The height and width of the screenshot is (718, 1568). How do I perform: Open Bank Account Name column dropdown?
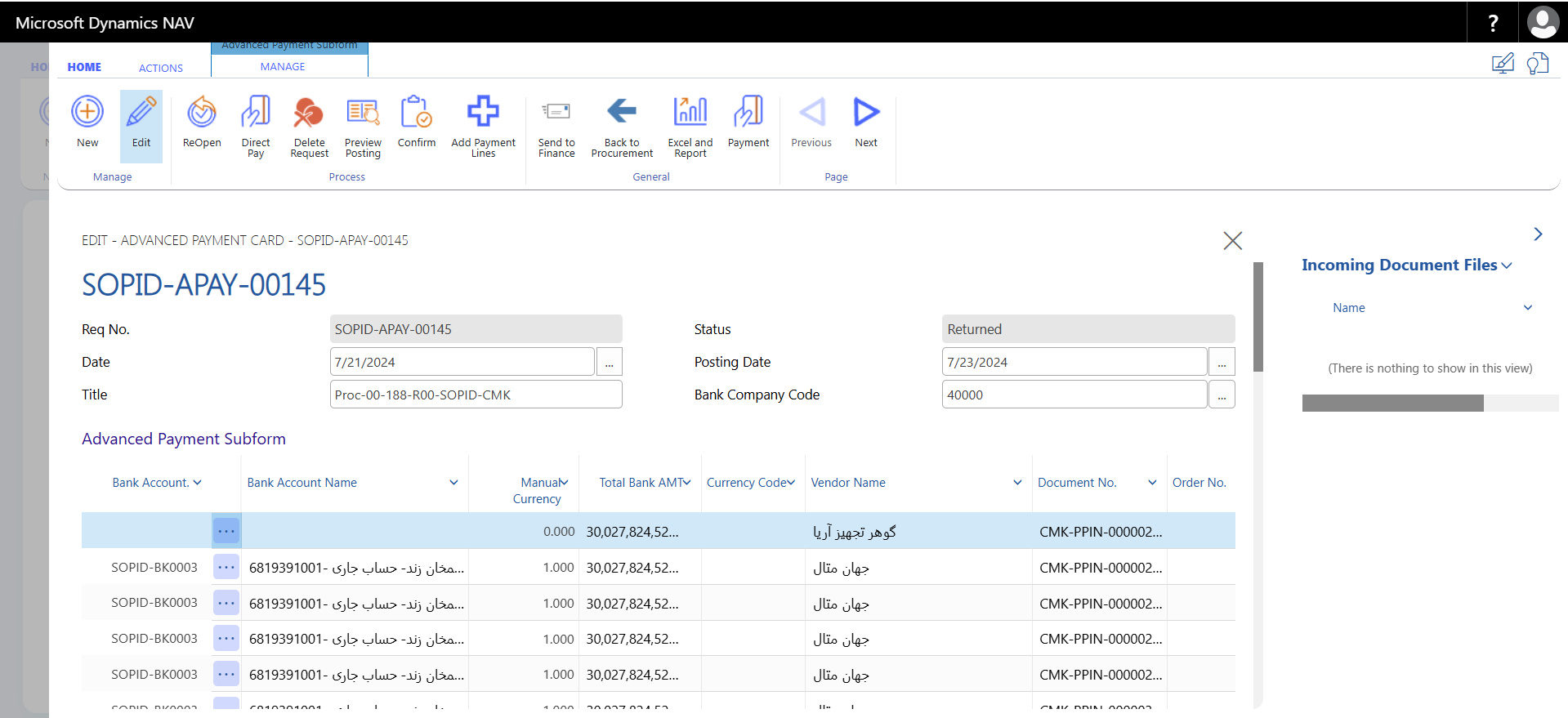click(453, 483)
